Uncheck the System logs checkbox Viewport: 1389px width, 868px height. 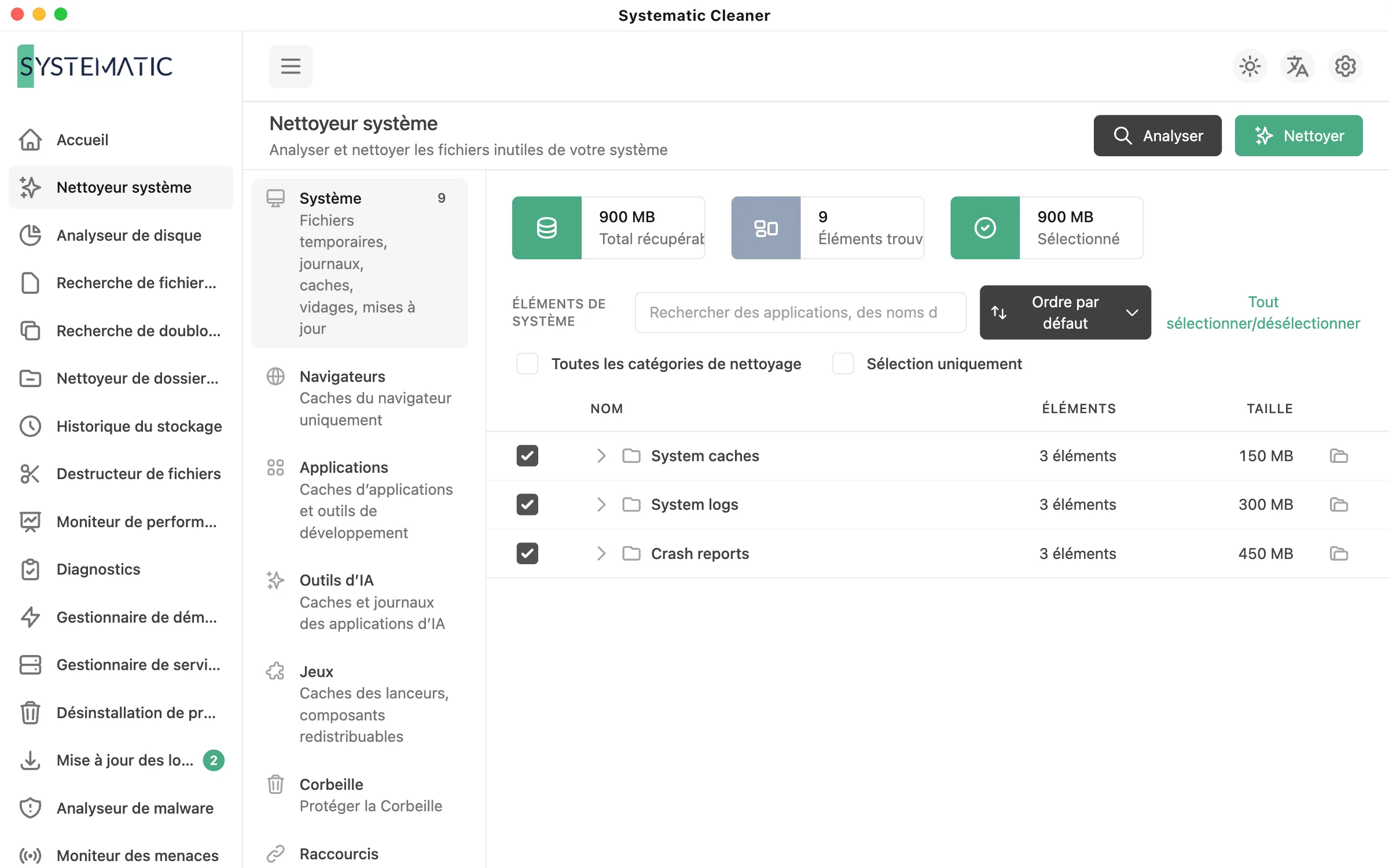(x=527, y=505)
